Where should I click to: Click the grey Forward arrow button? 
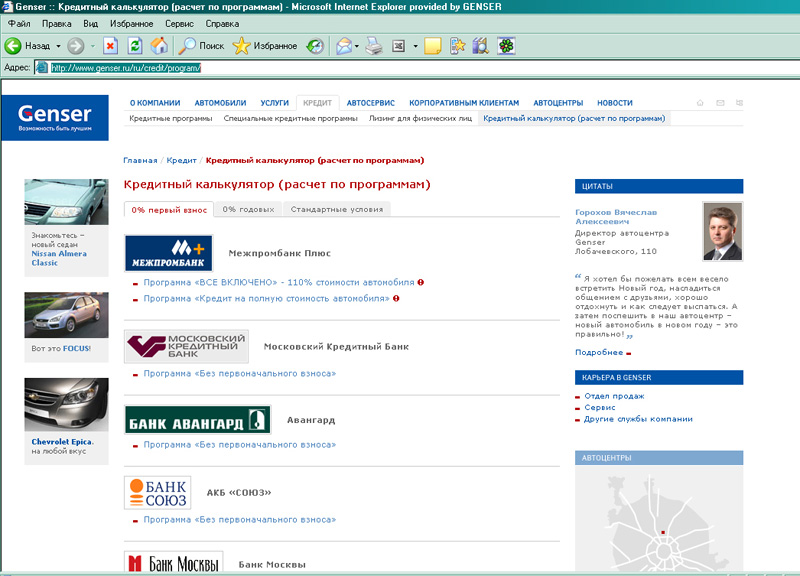76,46
